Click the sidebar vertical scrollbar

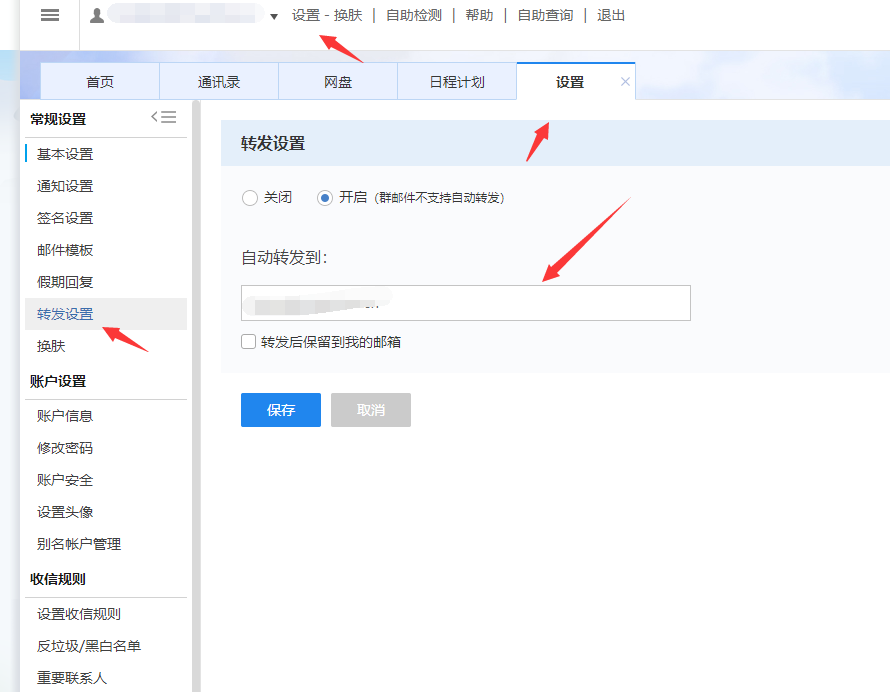[x=196, y=400]
